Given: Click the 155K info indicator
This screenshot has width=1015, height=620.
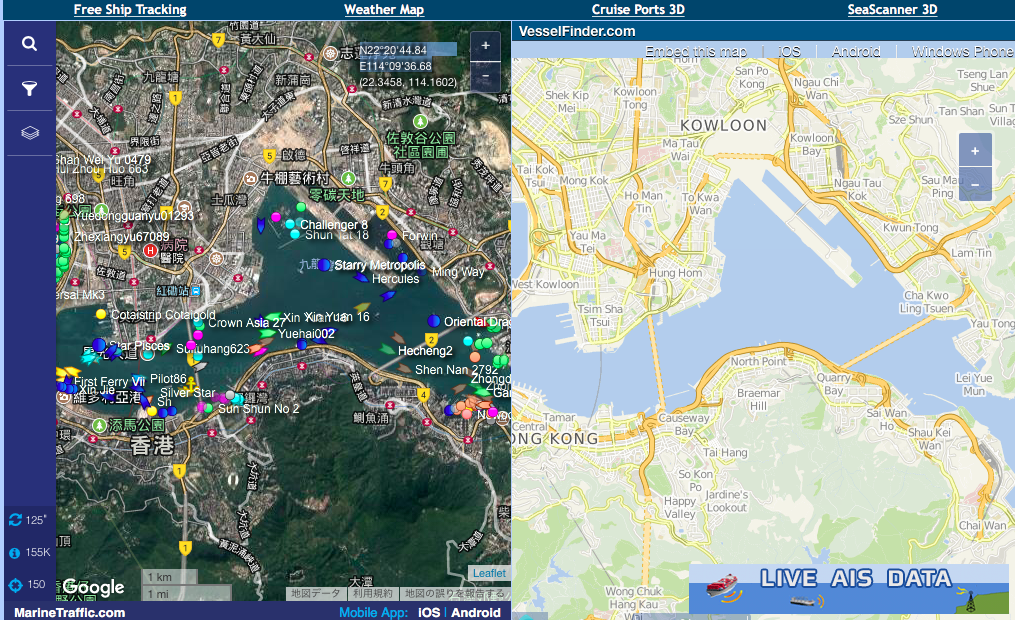Looking at the screenshot, I should tap(30, 553).
